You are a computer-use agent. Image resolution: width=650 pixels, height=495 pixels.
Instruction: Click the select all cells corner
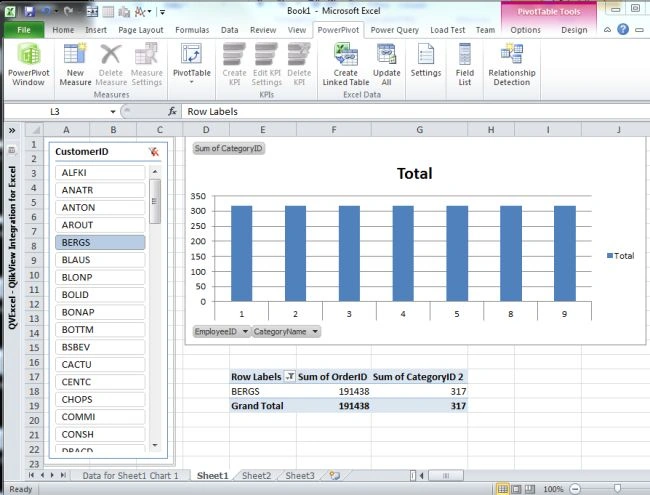pos(34,130)
